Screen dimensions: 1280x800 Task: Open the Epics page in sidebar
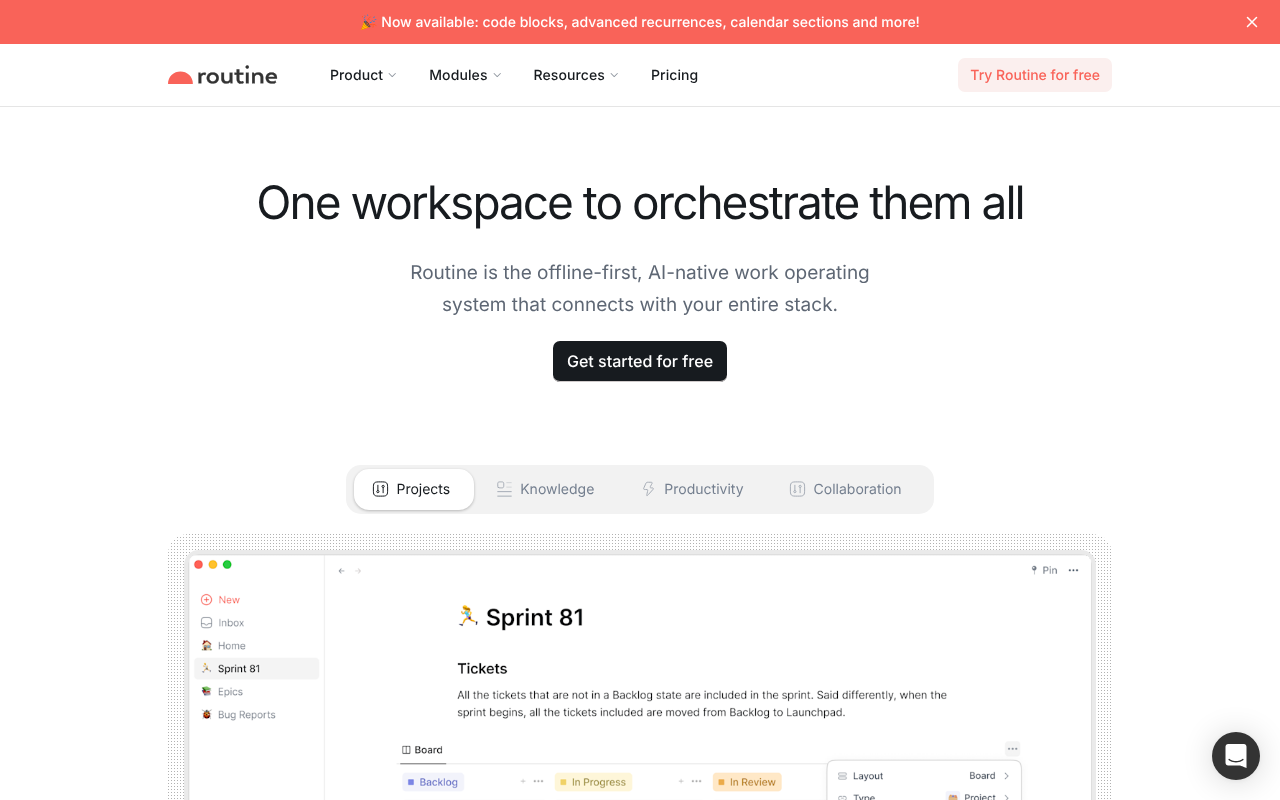[x=228, y=691]
